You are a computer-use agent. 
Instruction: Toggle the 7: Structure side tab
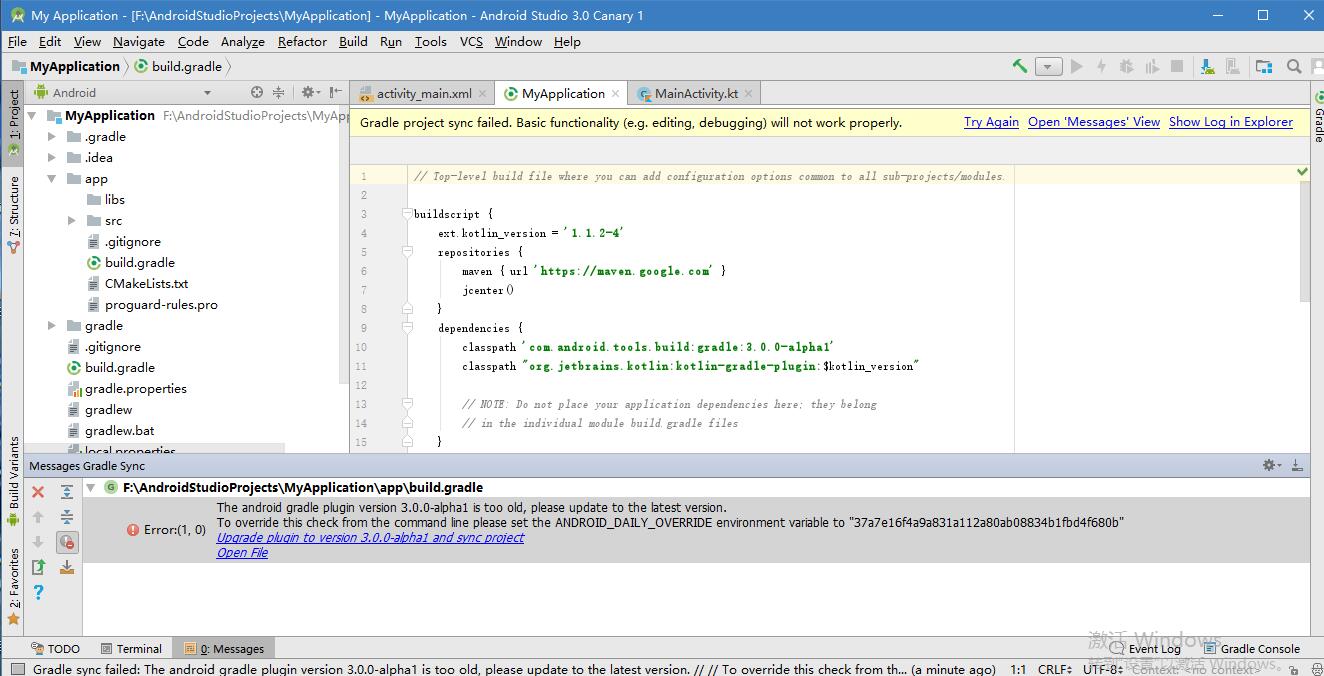pos(14,214)
